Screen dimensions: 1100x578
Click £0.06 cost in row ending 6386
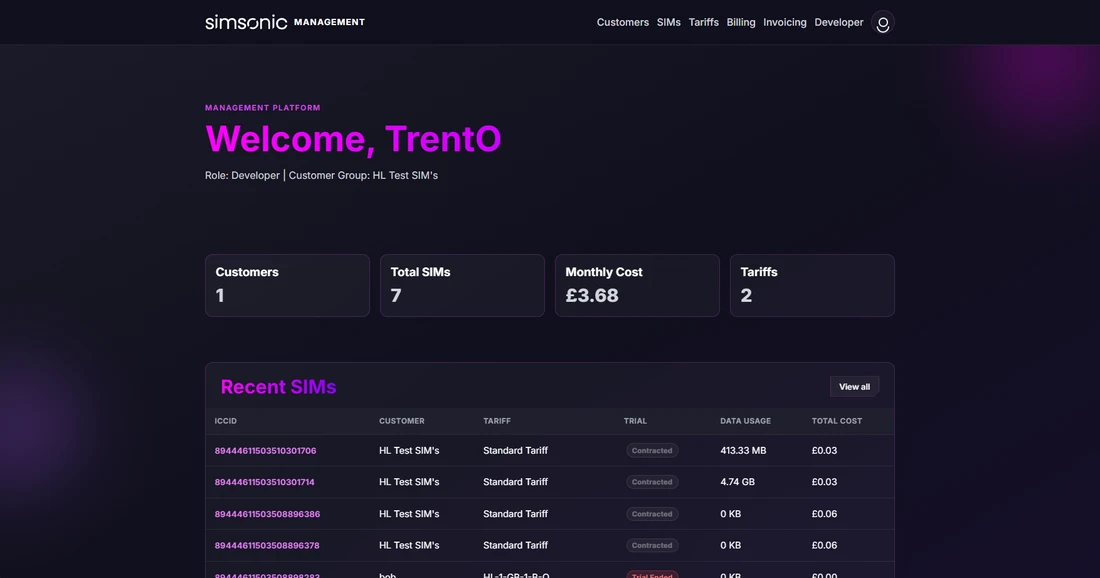(824, 513)
